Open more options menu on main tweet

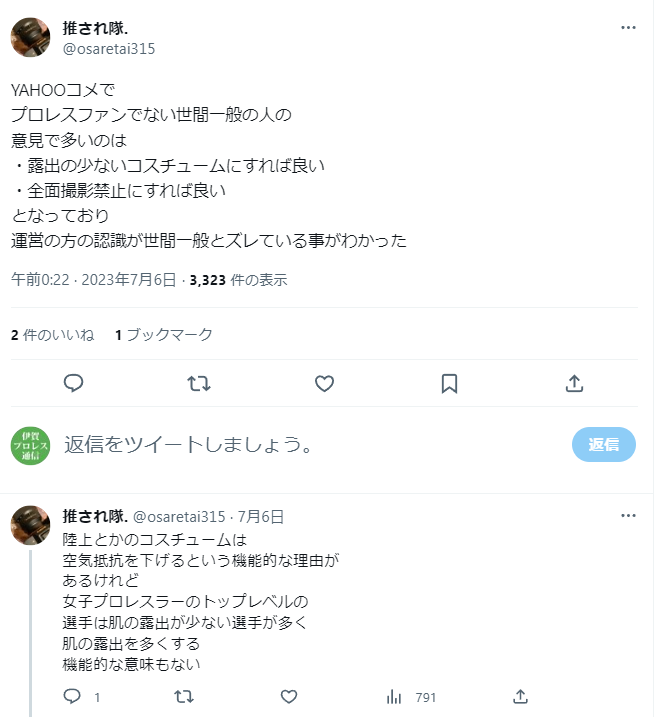click(x=628, y=28)
